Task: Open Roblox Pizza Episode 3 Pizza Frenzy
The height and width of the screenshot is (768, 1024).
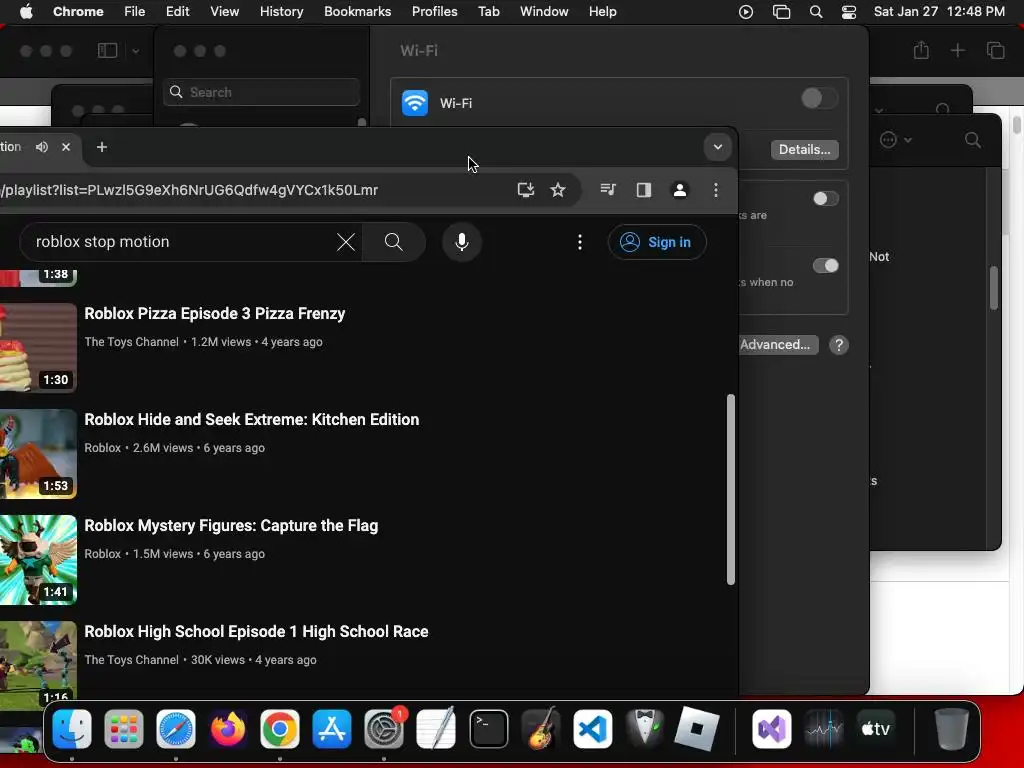Action: pyautogui.click(x=215, y=313)
